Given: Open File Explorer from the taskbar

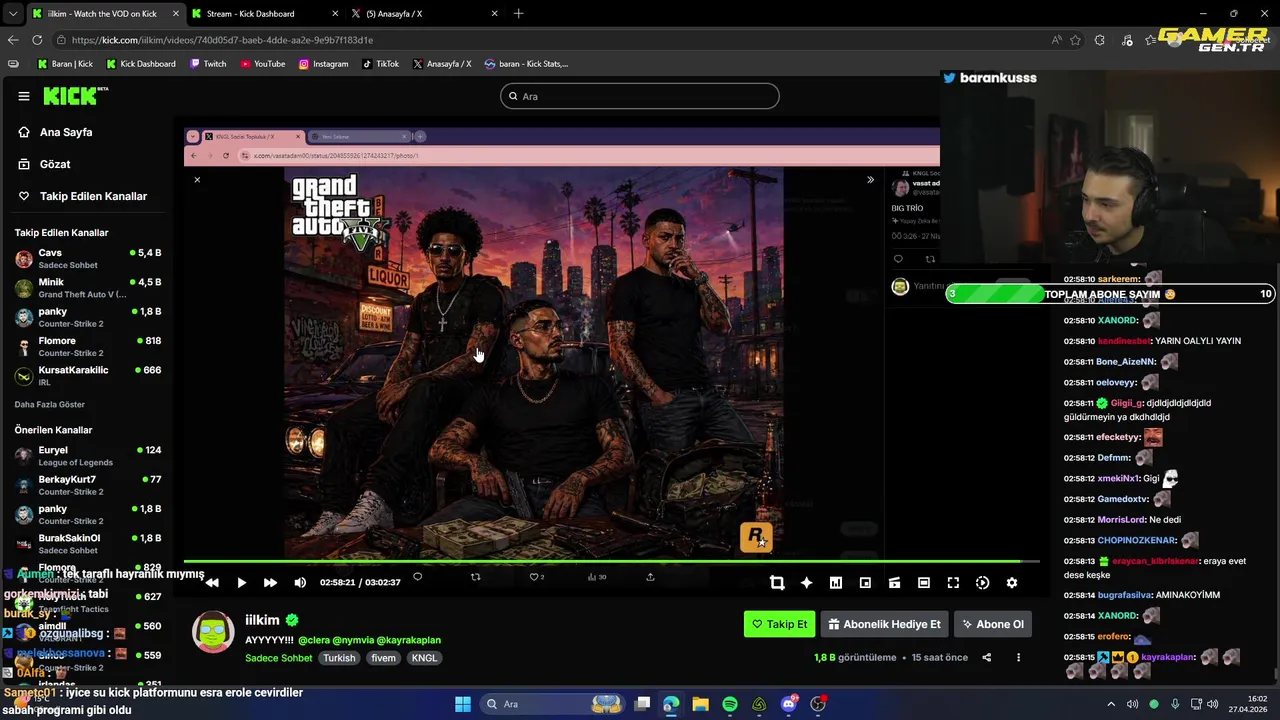Looking at the screenshot, I should (700, 704).
